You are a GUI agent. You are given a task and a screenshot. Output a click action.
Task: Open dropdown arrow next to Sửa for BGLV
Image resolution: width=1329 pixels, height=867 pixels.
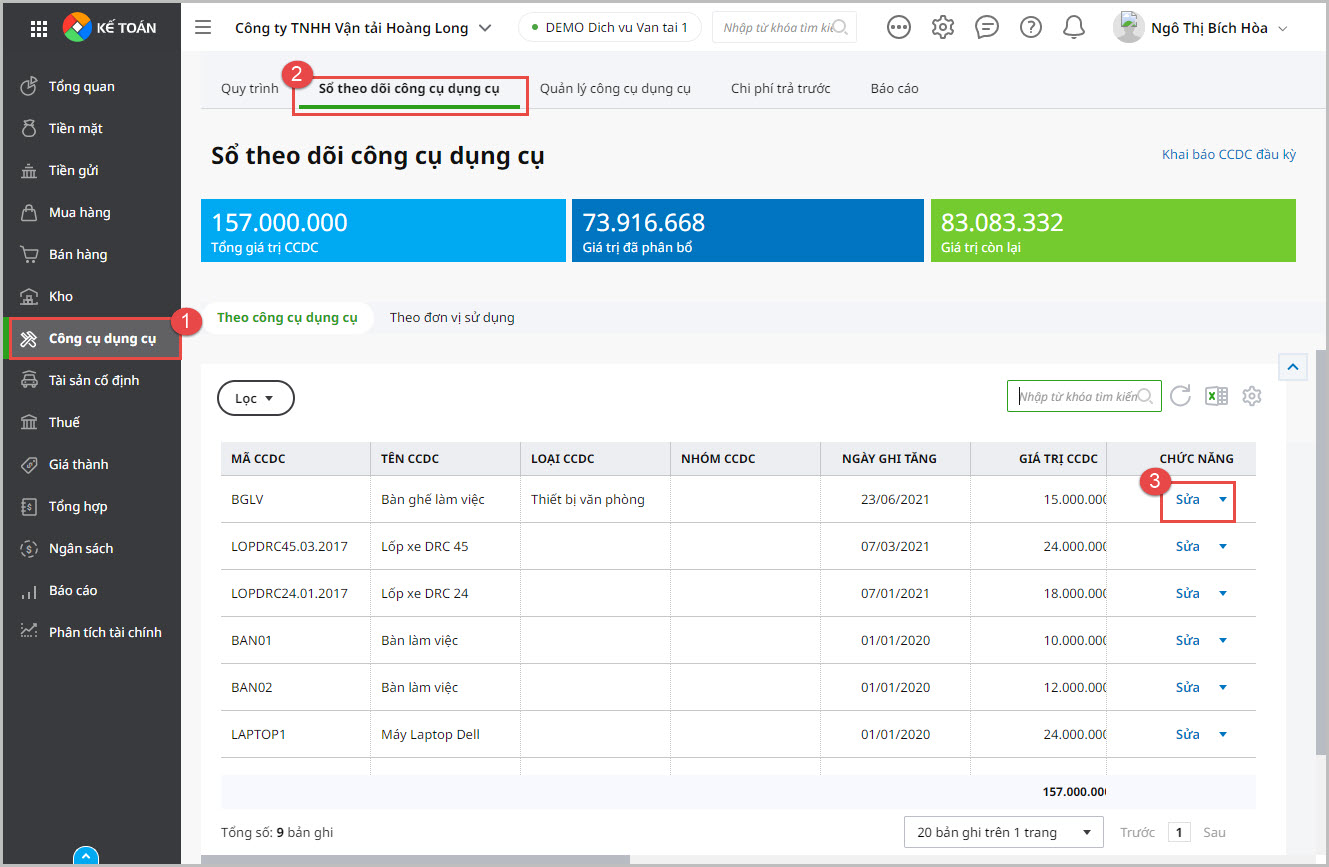click(x=1222, y=500)
